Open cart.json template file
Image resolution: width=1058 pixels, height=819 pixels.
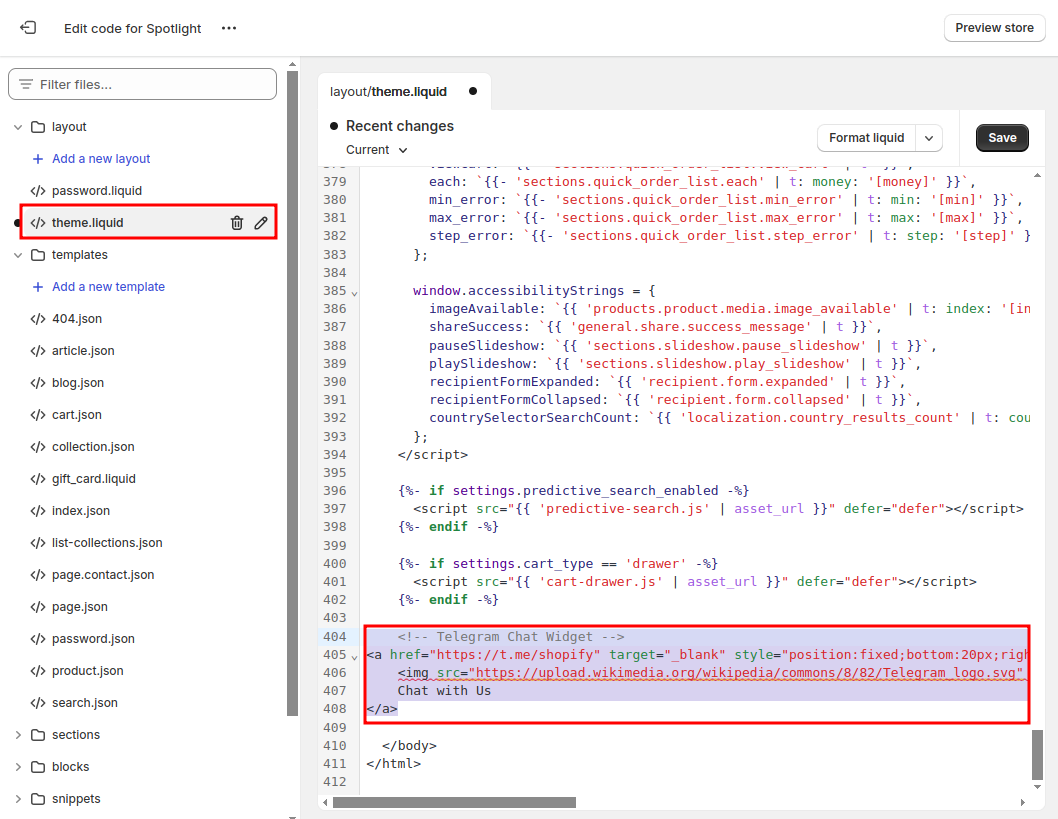click(77, 415)
